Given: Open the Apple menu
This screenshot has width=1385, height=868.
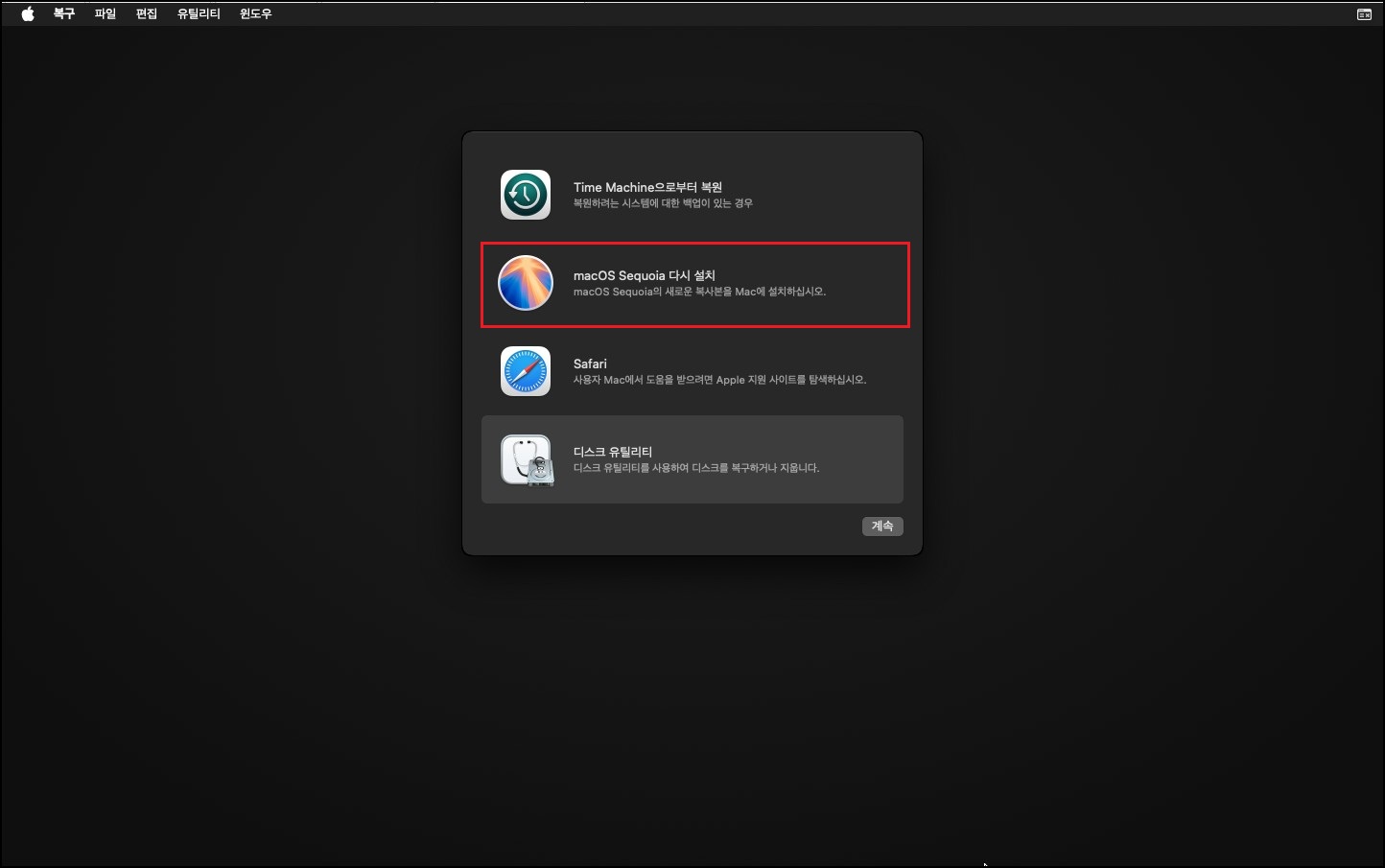Looking at the screenshot, I should tap(28, 13).
